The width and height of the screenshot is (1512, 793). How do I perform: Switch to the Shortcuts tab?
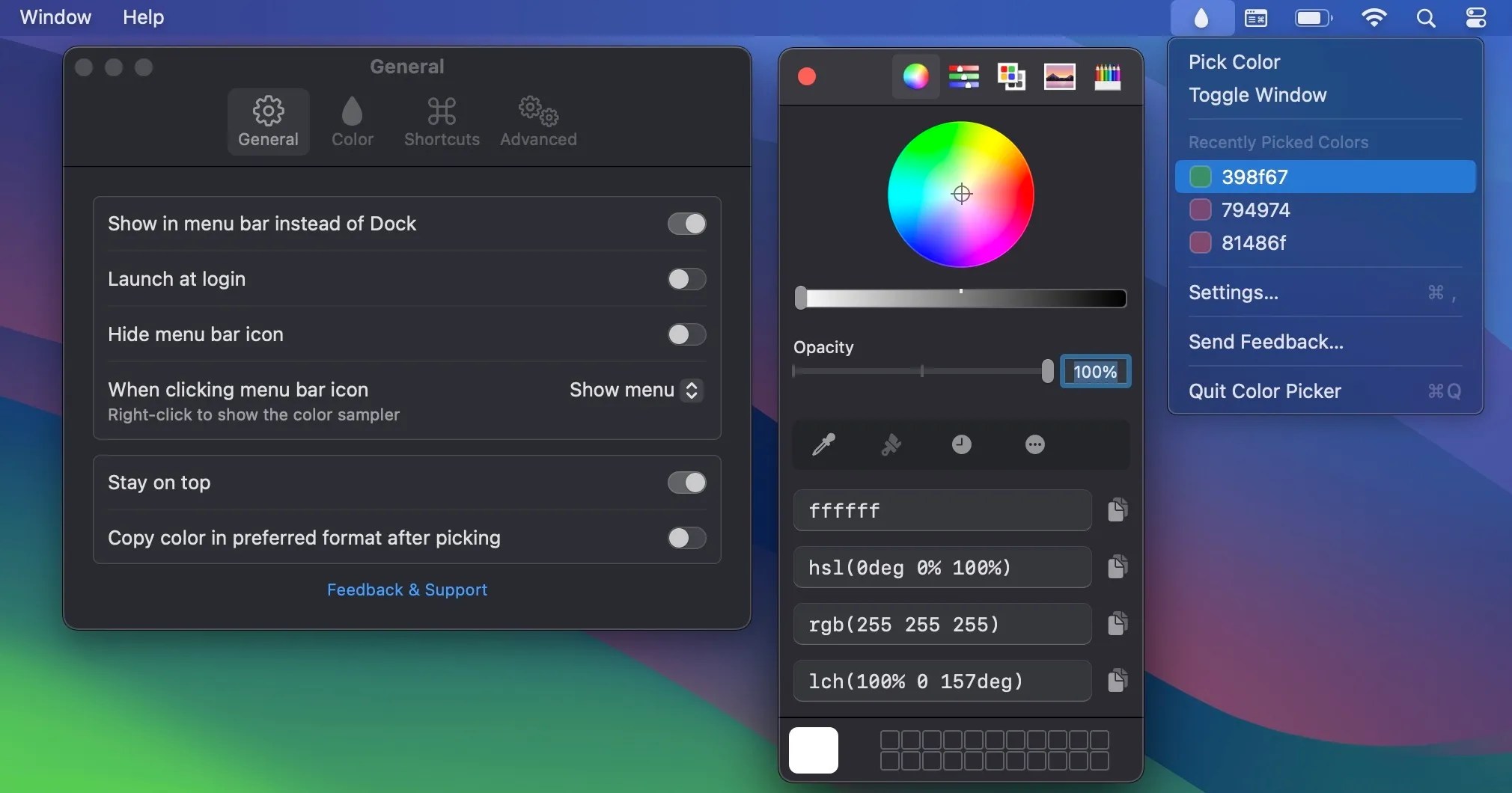click(x=442, y=121)
